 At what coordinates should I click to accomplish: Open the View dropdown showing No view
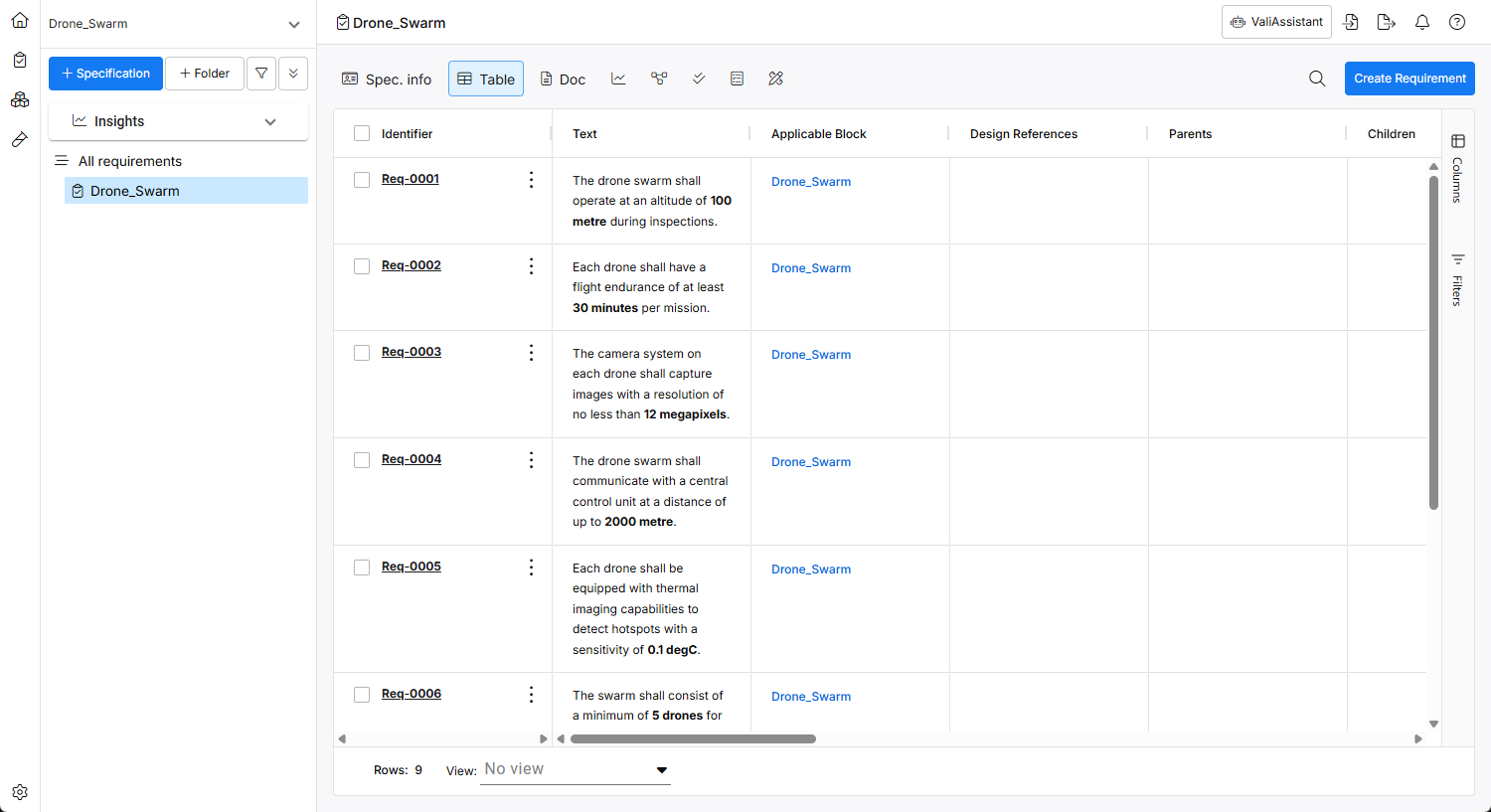coord(575,769)
